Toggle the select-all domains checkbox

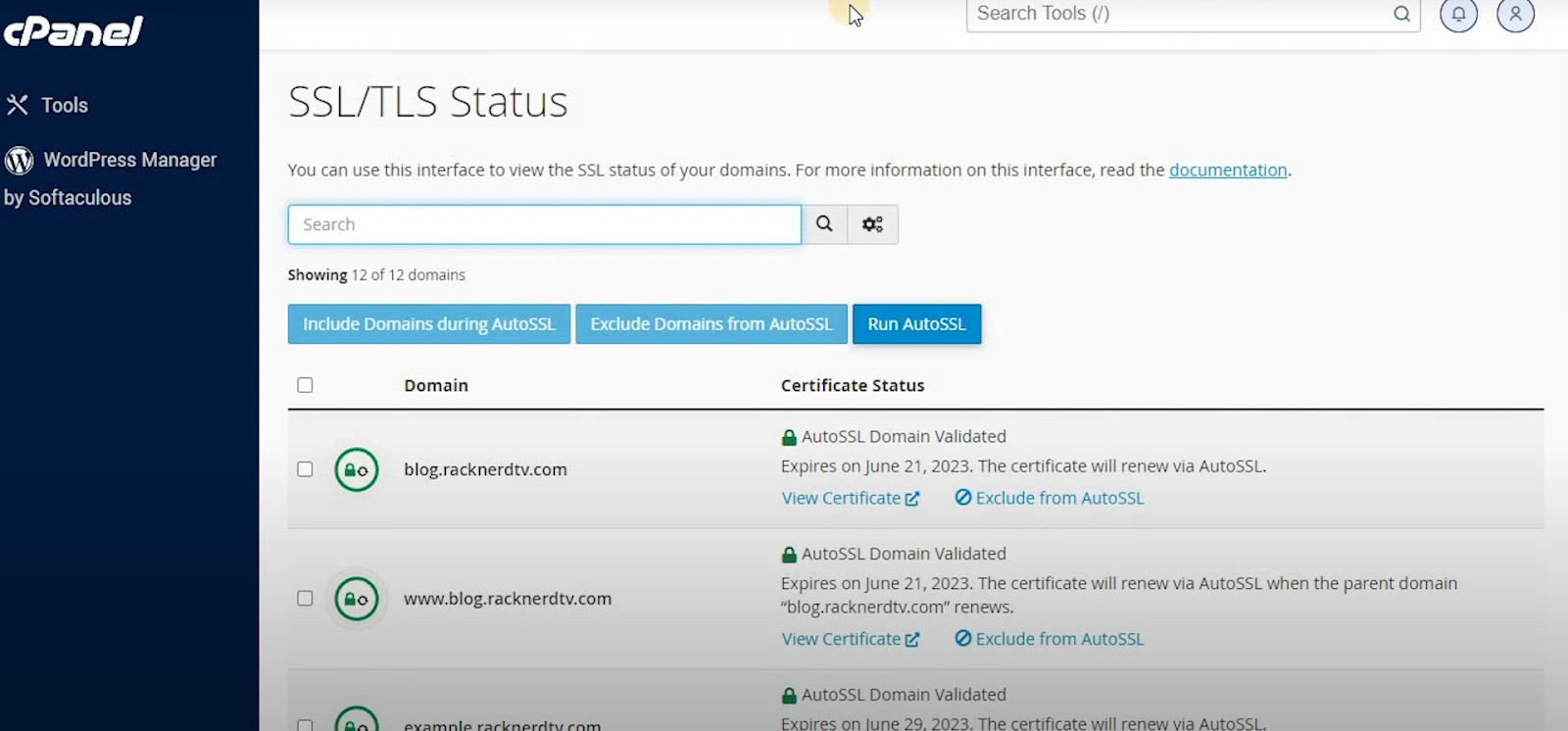305,385
